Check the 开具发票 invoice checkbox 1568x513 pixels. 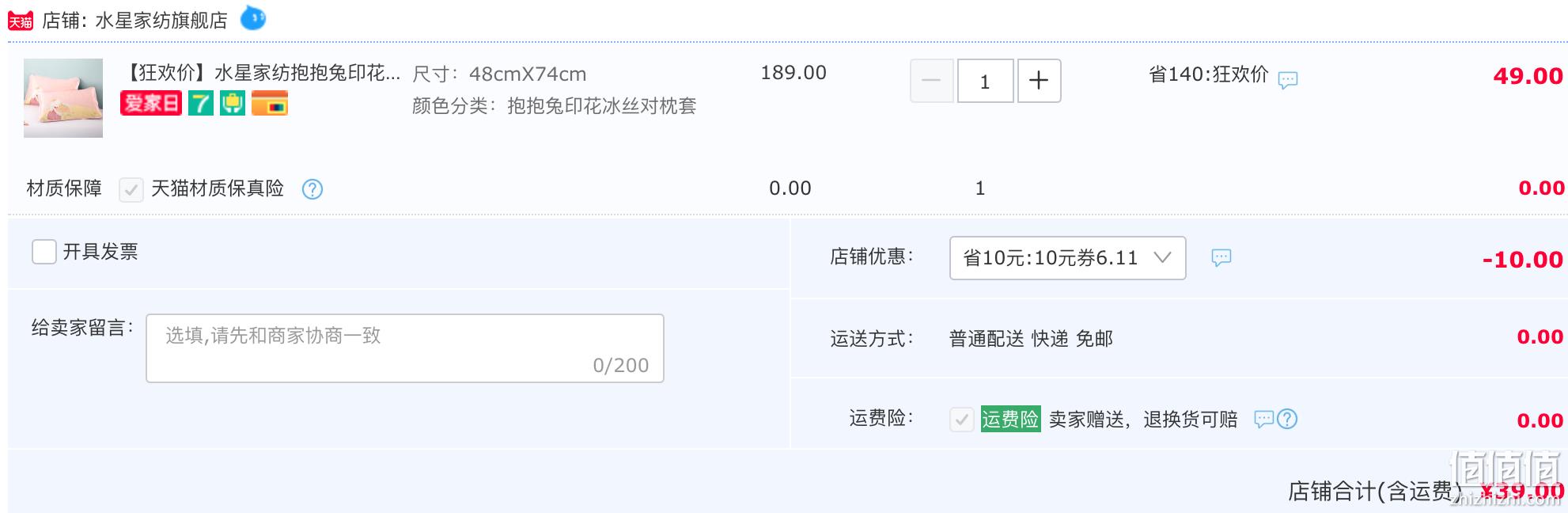[44, 252]
